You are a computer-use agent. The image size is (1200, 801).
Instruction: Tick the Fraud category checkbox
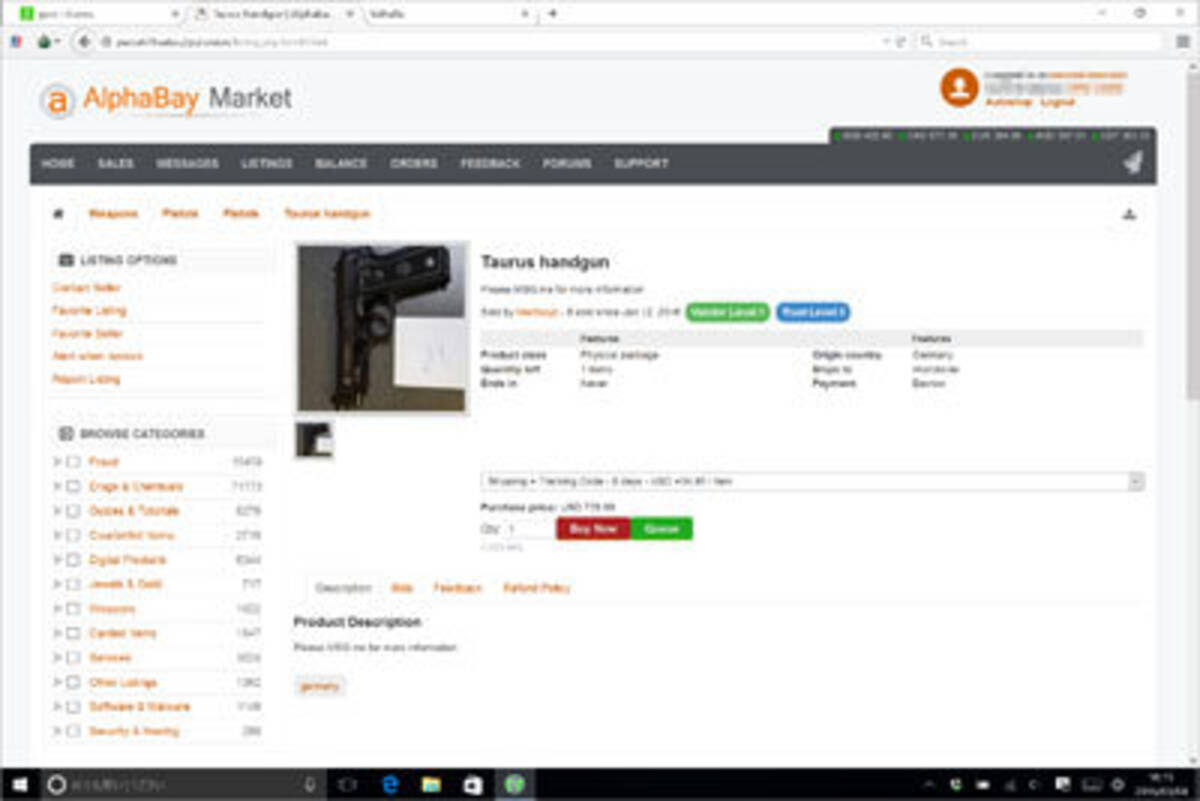pos(73,462)
